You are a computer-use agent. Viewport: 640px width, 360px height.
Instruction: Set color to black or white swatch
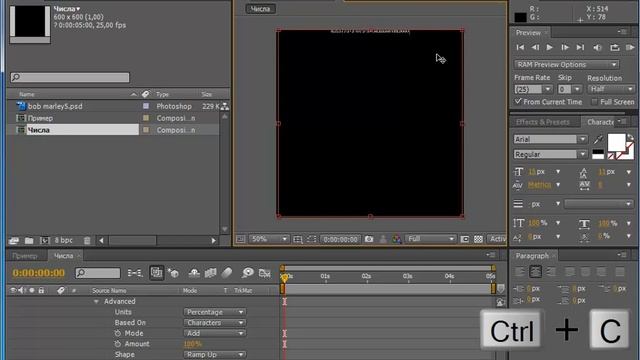tap(598, 154)
